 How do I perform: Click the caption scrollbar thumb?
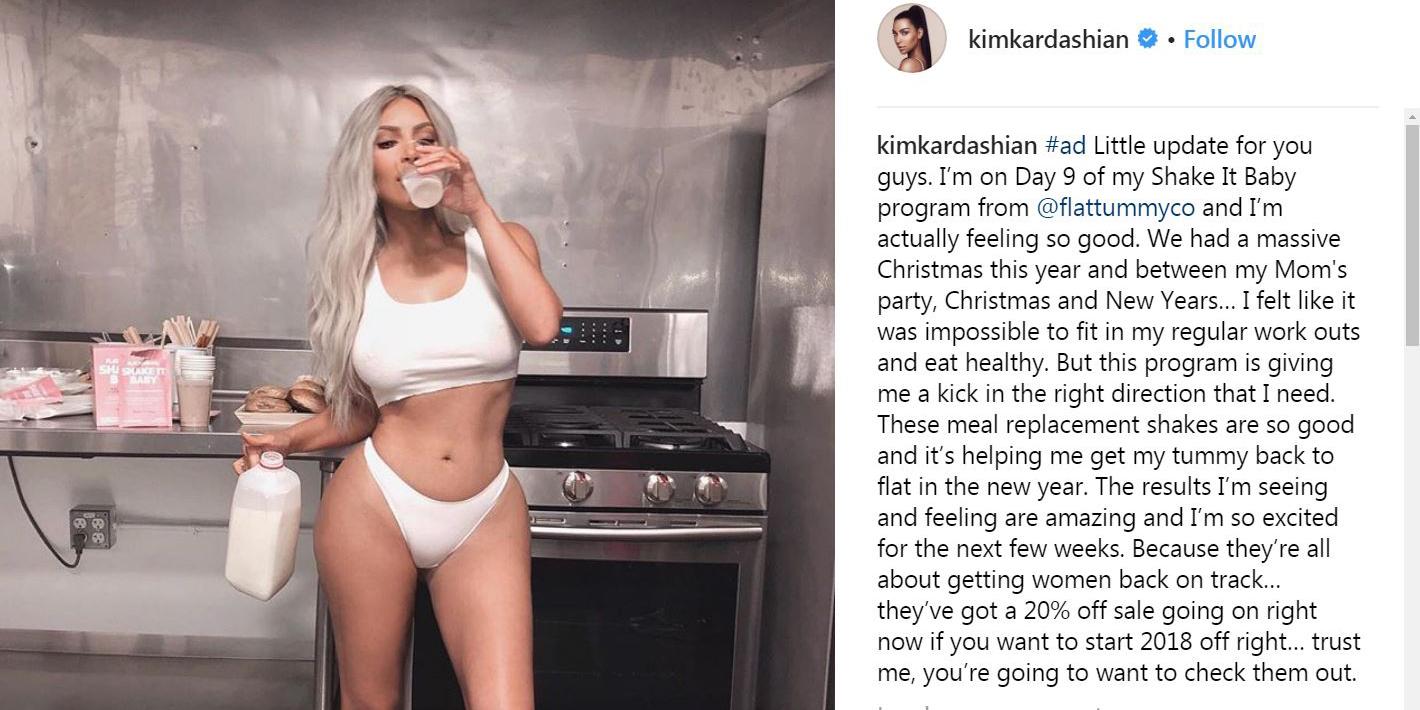coord(1411,236)
